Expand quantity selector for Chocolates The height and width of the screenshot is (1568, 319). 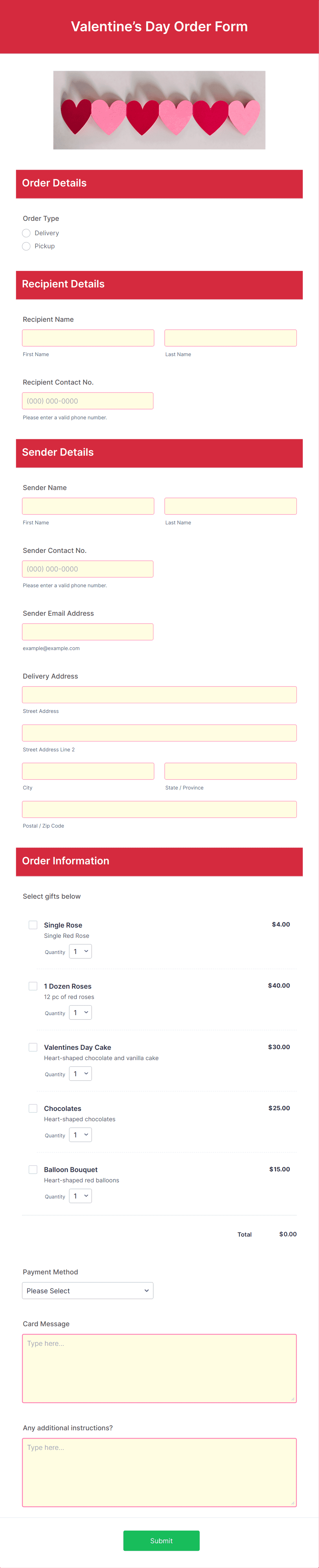click(80, 1135)
